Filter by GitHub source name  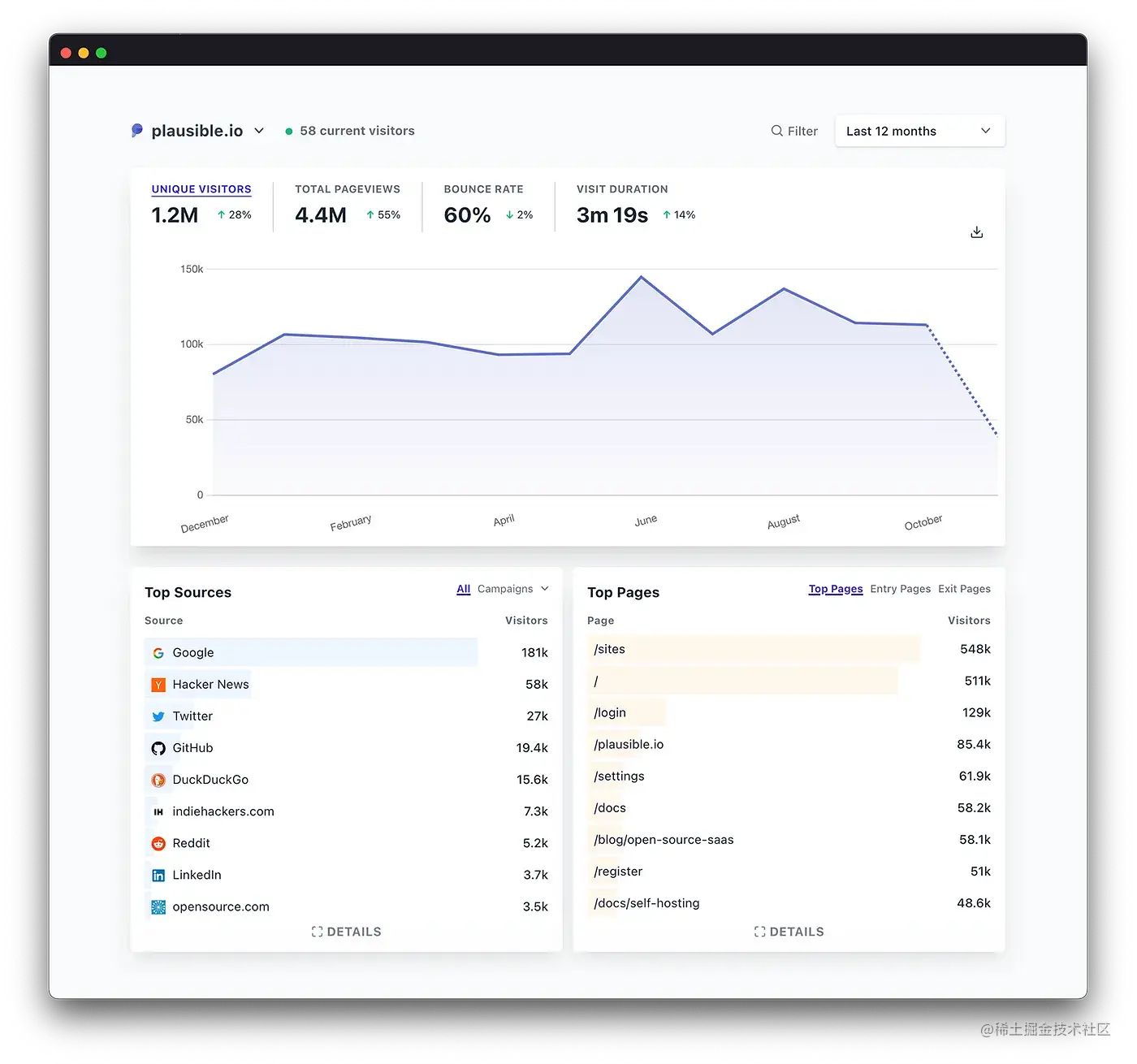pos(192,748)
